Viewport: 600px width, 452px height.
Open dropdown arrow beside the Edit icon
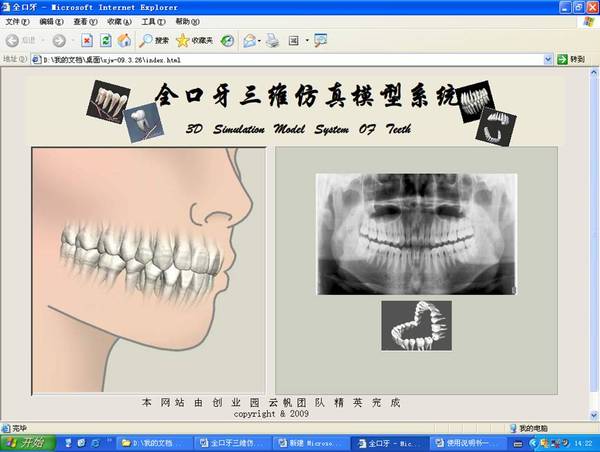(x=307, y=40)
